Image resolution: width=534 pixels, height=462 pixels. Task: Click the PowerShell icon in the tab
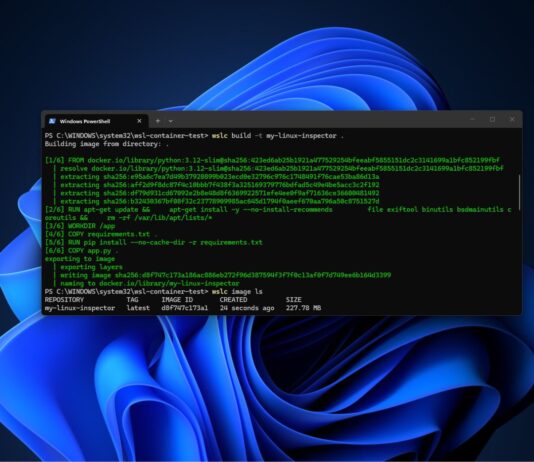(52, 121)
